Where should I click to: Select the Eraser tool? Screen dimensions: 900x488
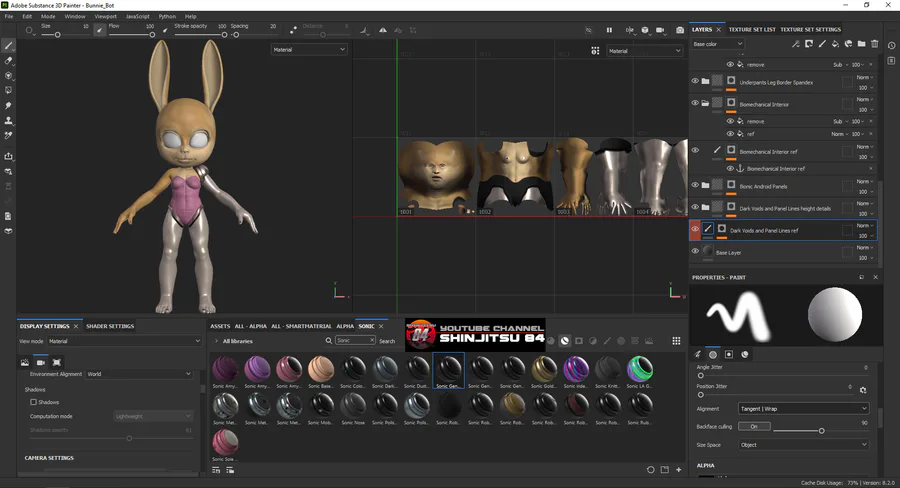[x=9, y=60]
